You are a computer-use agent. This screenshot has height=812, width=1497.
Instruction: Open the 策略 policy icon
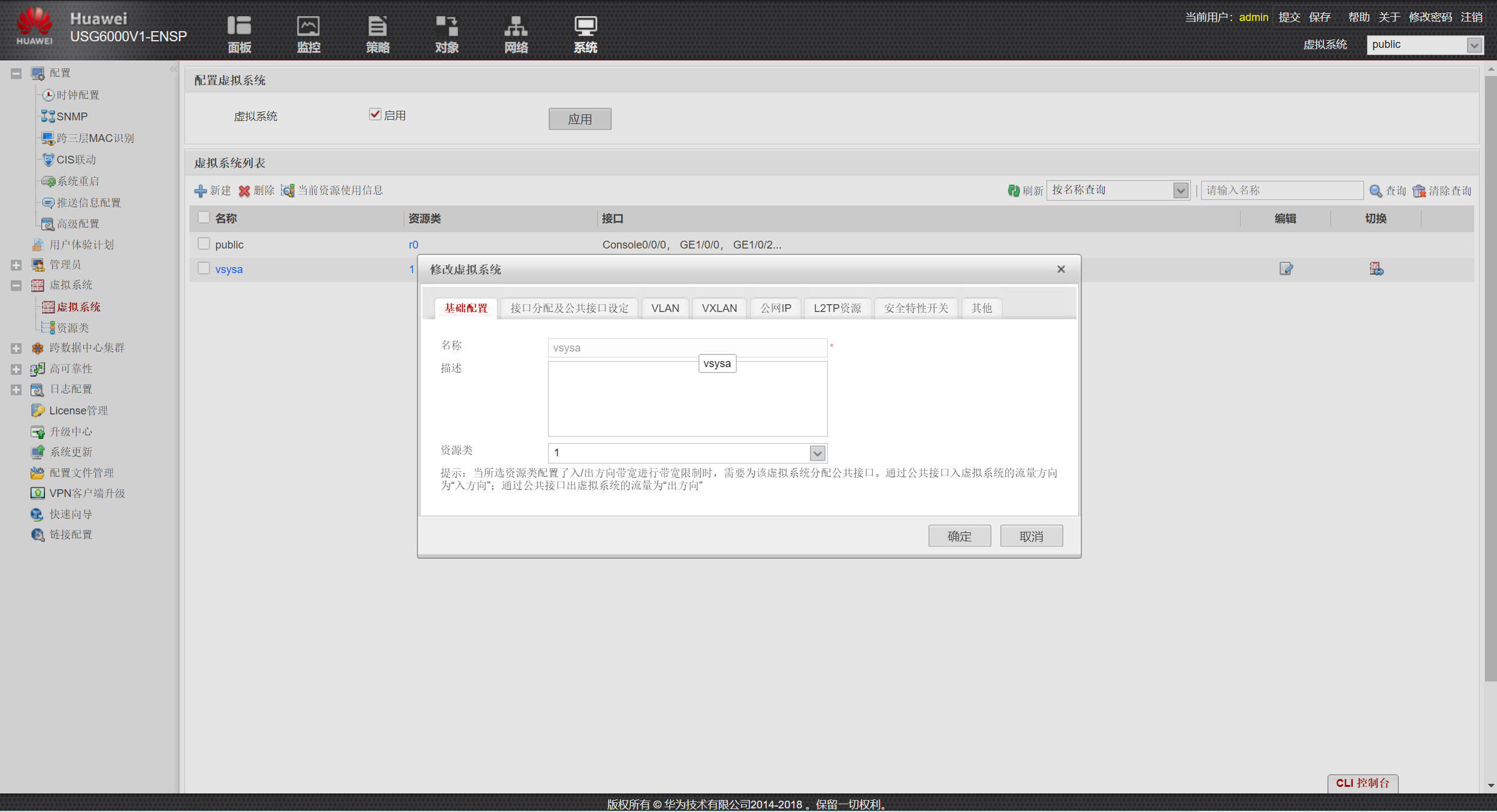tap(377, 27)
